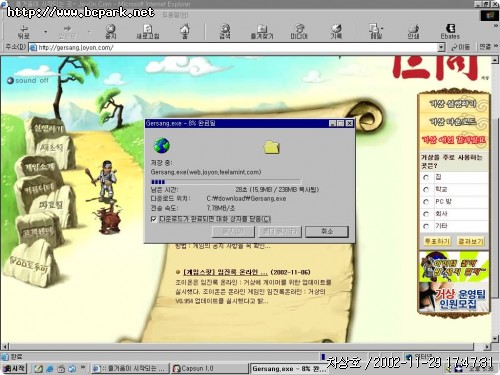This screenshot has width=500, height=375.
Task: Expand the toolbar overflow chevron
Action: pyautogui.click(x=496, y=26)
